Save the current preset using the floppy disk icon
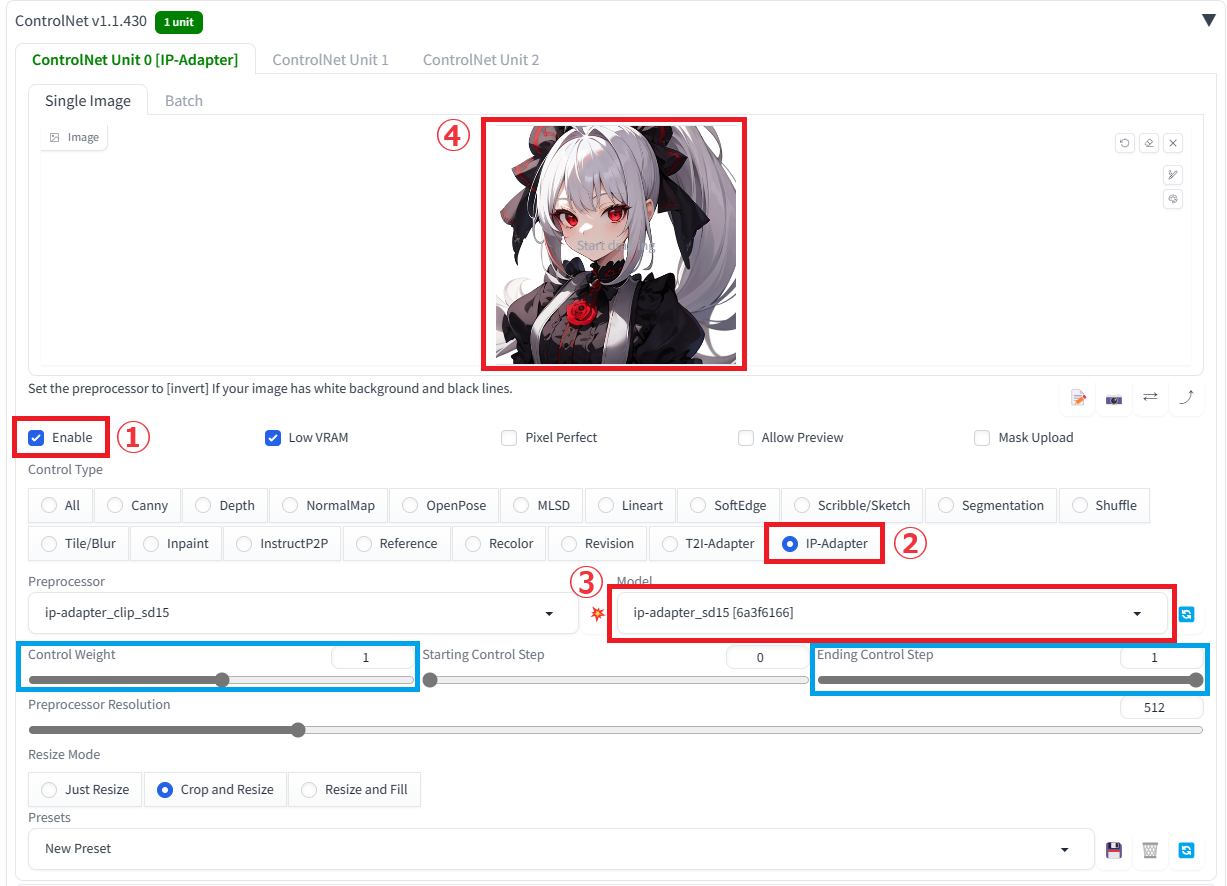Screen dimensions: 1227x886 click(x=1114, y=850)
